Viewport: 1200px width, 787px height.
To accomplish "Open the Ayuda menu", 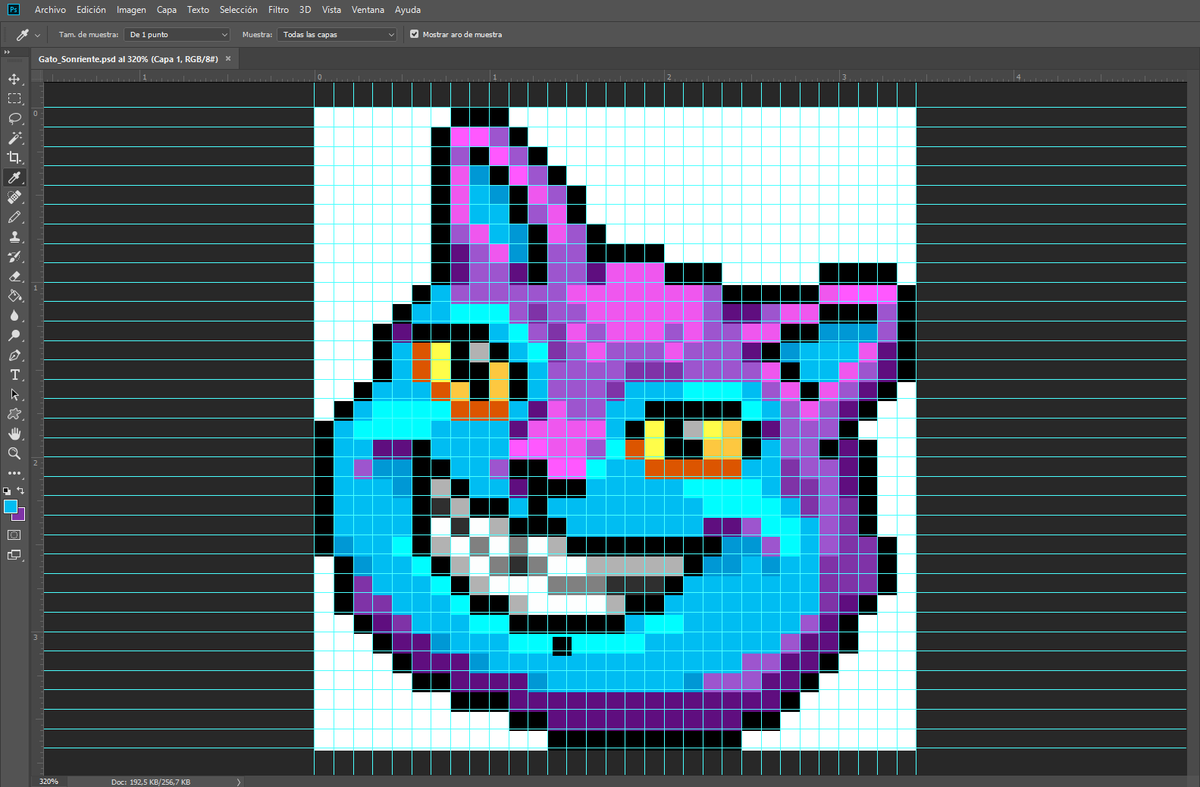I will pos(408,9).
